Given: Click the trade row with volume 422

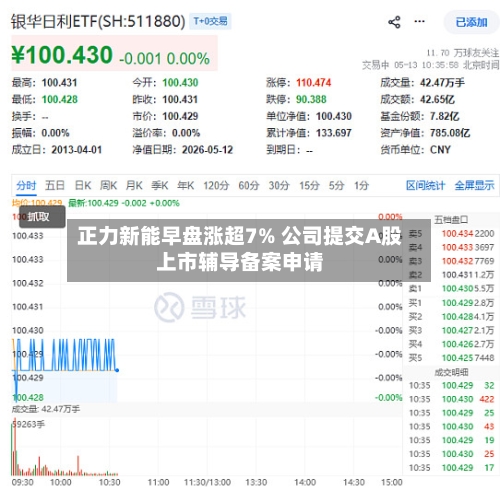Looking at the screenshot, I should [451, 399].
